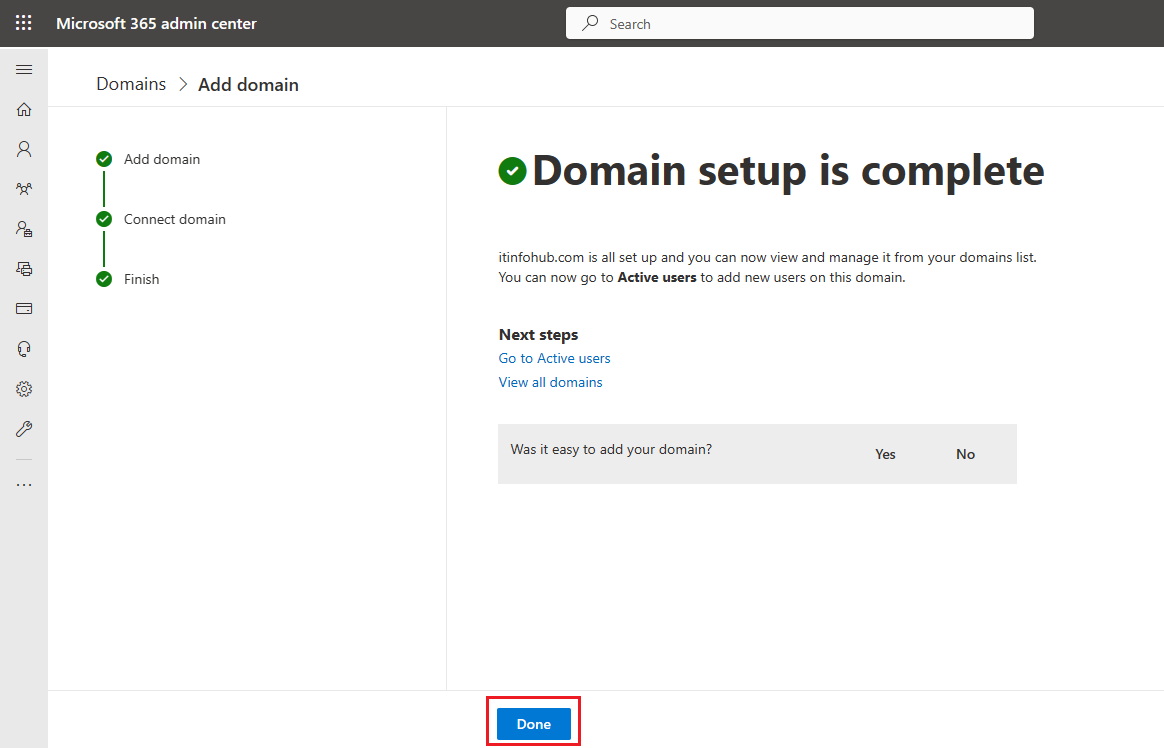Click inside the Search box

pos(800,24)
